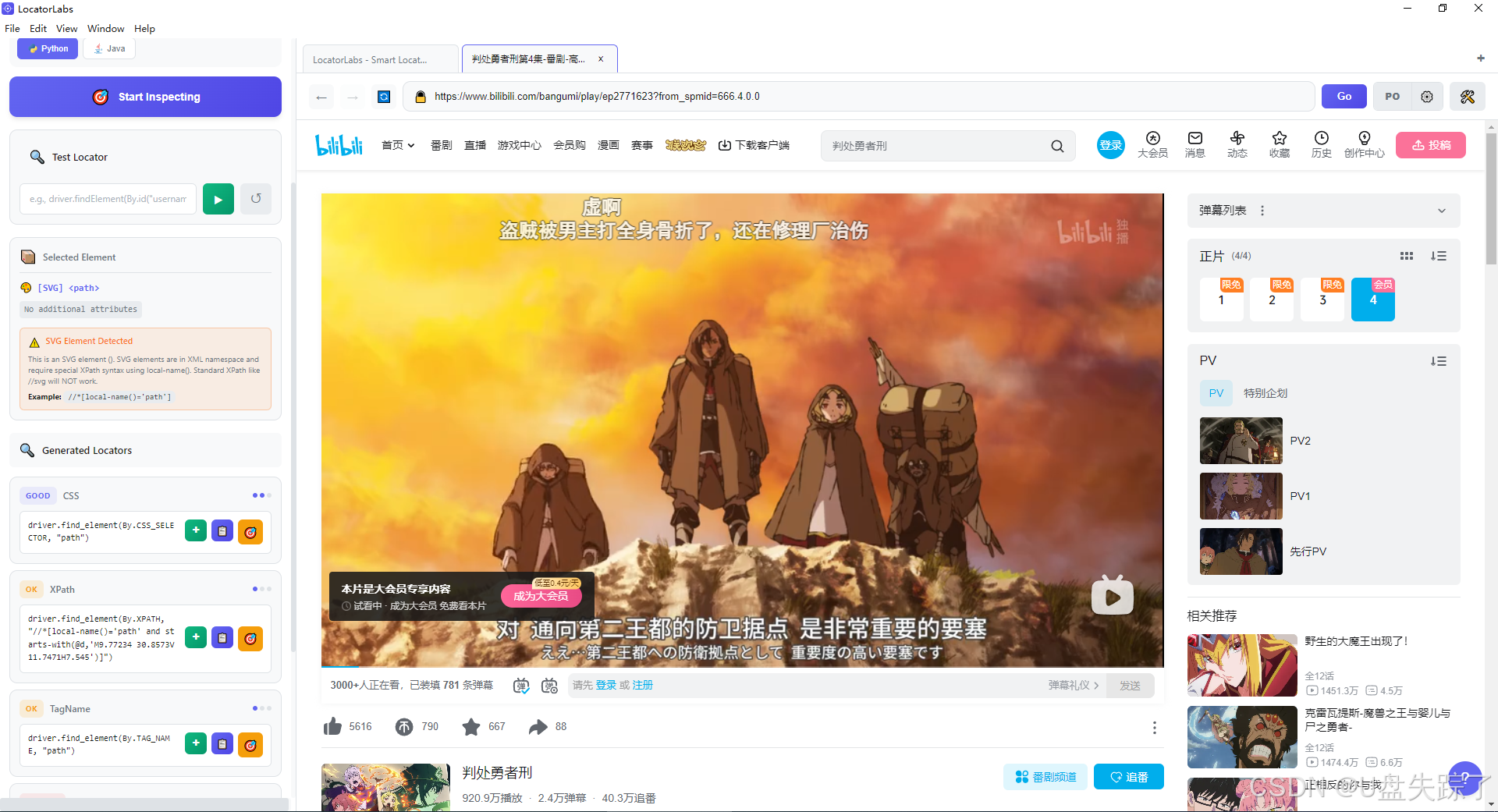Open the 直播 nav link
The width and height of the screenshot is (1498, 812).
(475, 145)
